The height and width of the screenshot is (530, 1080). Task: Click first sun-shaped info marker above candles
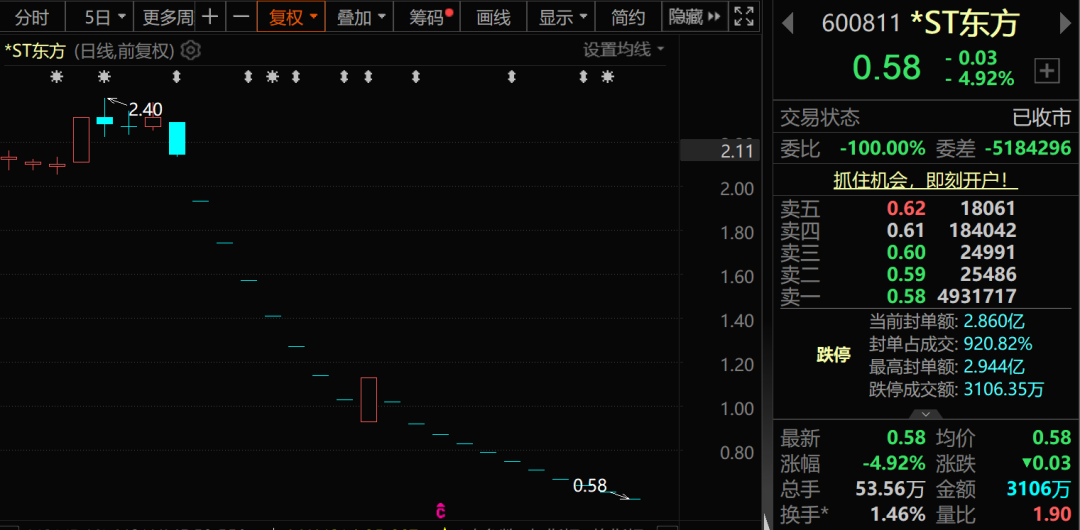point(56,77)
